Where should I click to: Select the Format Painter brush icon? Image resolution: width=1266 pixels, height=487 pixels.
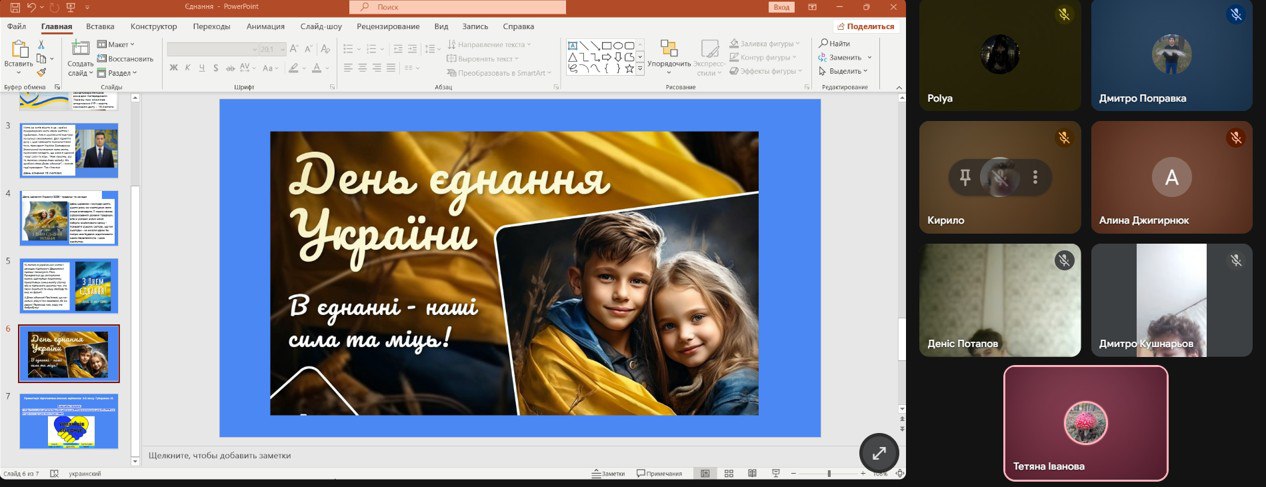[41, 71]
